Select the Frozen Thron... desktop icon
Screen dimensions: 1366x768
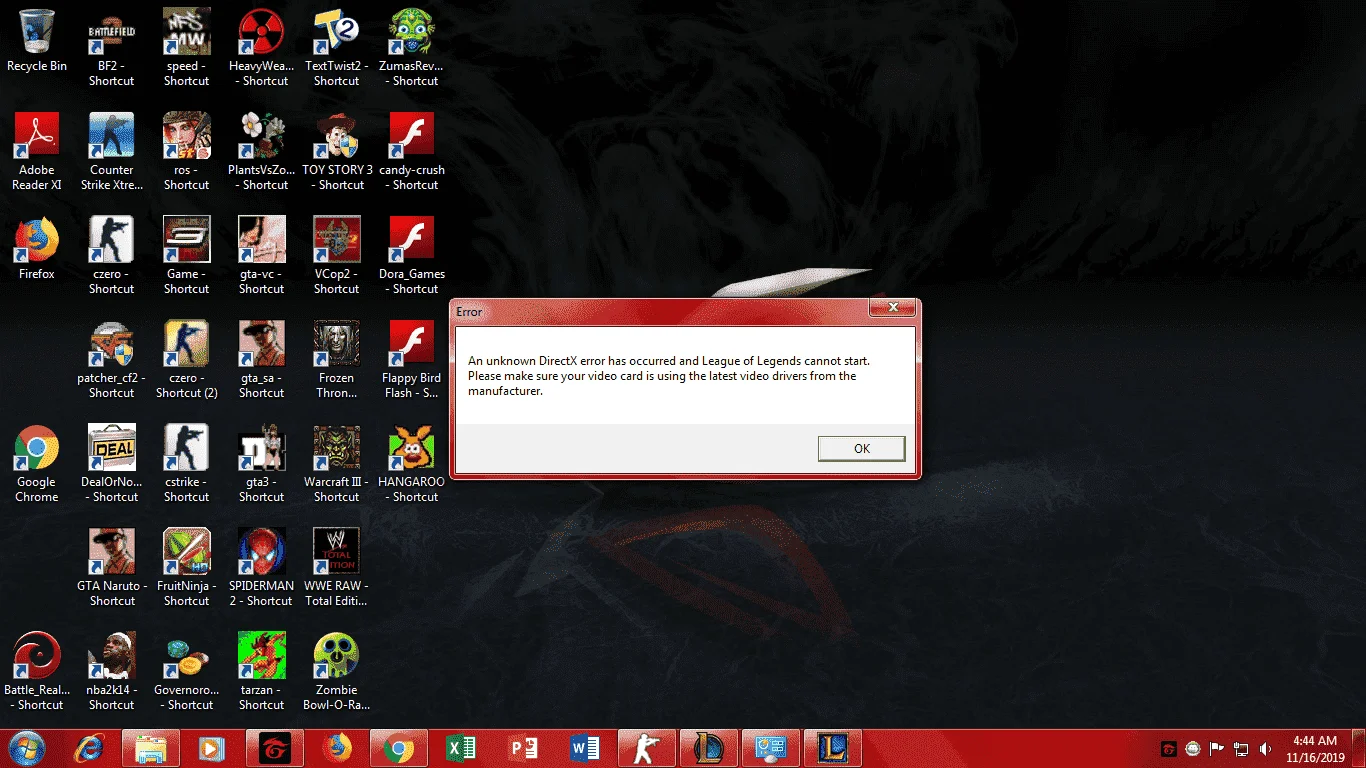[x=336, y=360]
